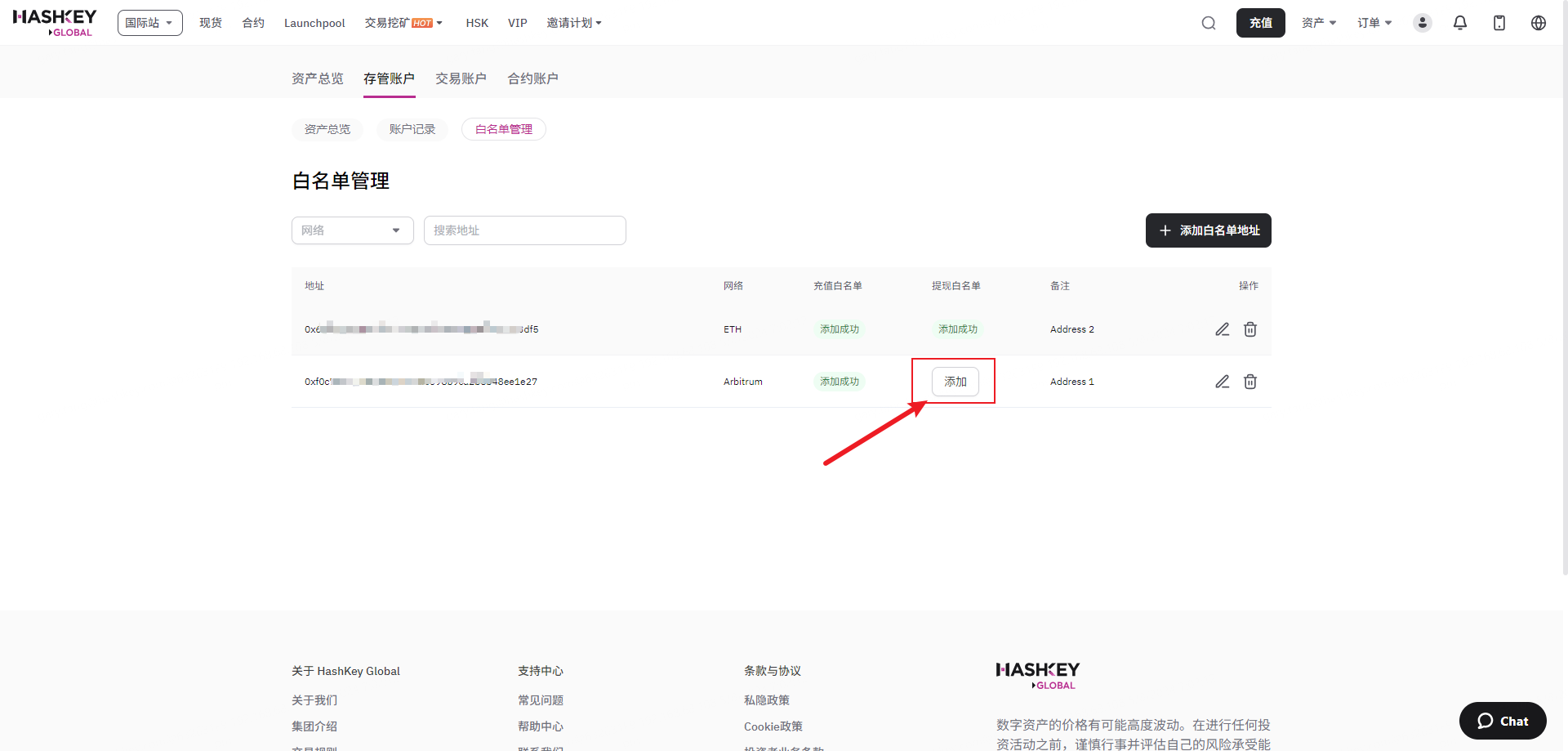Switch to the 合约账户 tab
The height and width of the screenshot is (751, 1568).
click(533, 78)
